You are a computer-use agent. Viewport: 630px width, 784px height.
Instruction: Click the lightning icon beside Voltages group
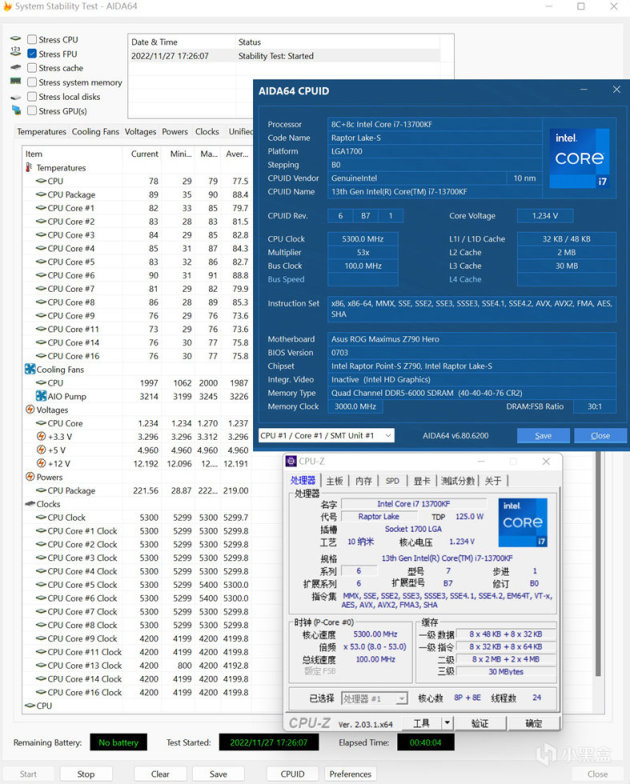point(28,410)
